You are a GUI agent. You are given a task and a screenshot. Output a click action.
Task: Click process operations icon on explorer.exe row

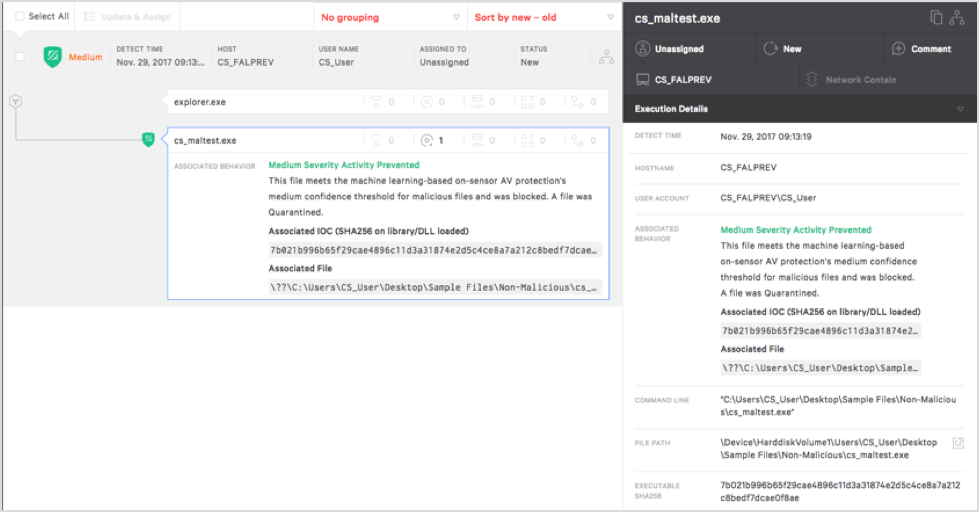578,102
